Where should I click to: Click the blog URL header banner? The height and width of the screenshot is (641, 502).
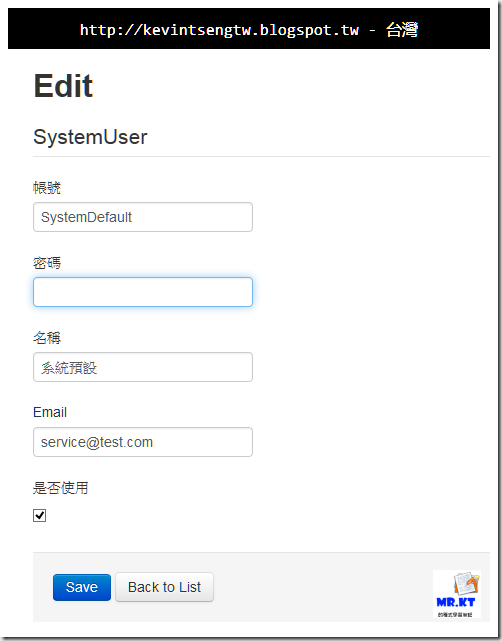(249, 29)
